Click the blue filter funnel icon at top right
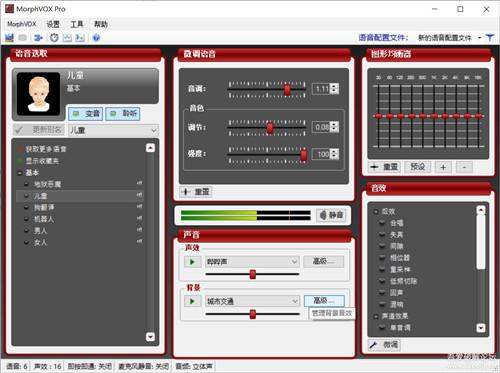Screen dimensions: 500x373 pyautogui.click(x=490, y=38)
